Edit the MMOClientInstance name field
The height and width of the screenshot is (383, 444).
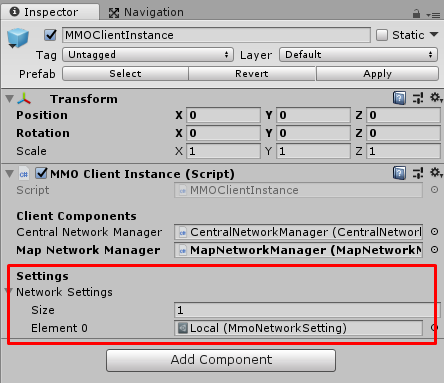pos(216,35)
